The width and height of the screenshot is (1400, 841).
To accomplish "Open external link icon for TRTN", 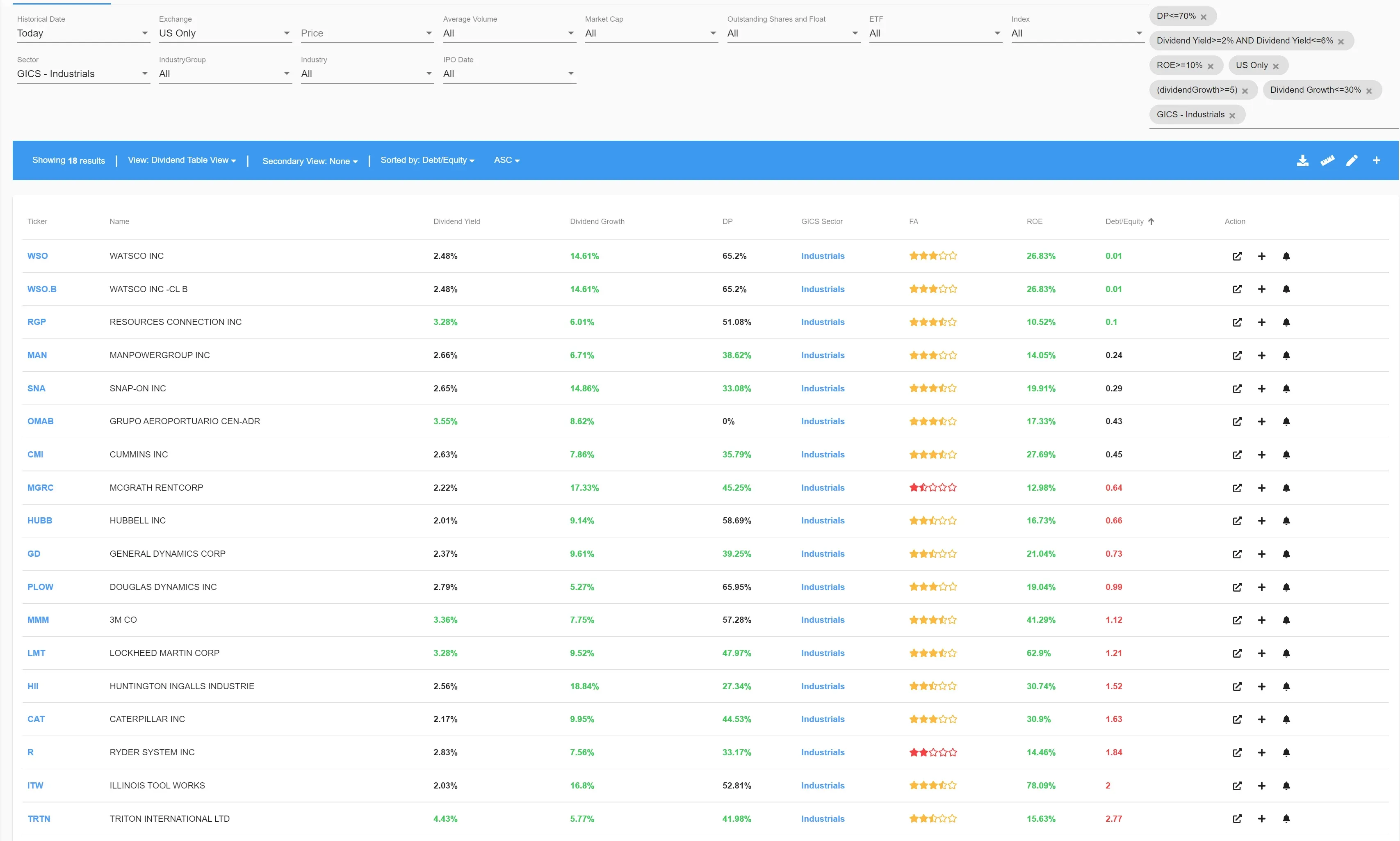I will coord(1237,818).
